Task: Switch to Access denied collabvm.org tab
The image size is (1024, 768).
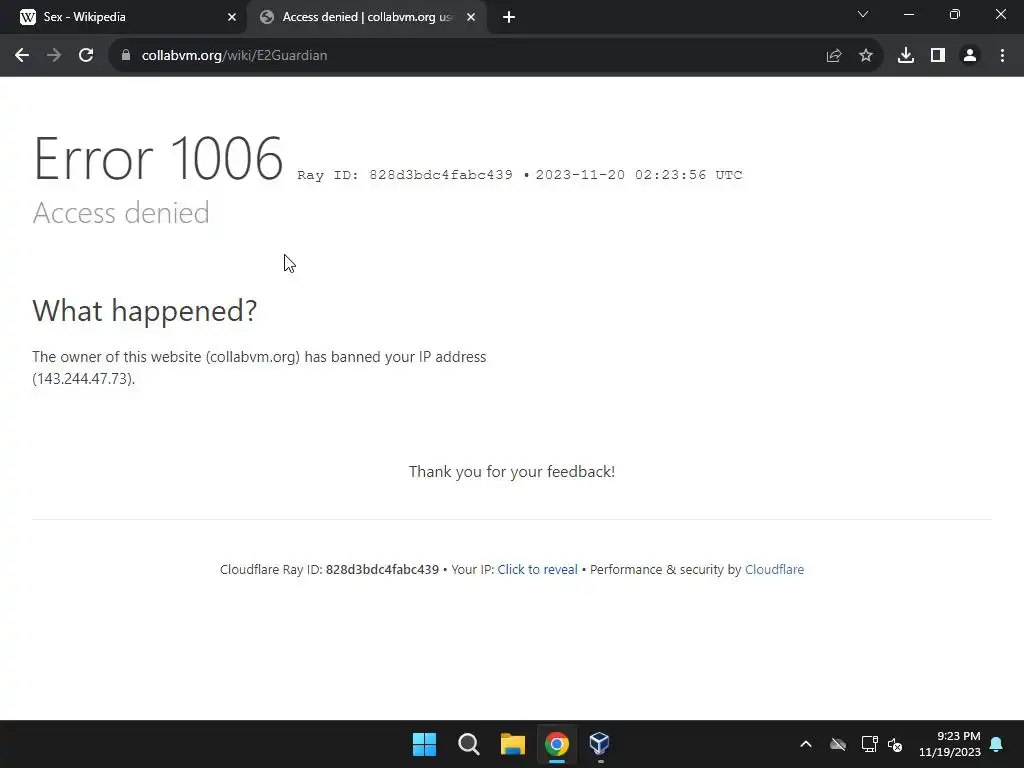Action: (367, 18)
